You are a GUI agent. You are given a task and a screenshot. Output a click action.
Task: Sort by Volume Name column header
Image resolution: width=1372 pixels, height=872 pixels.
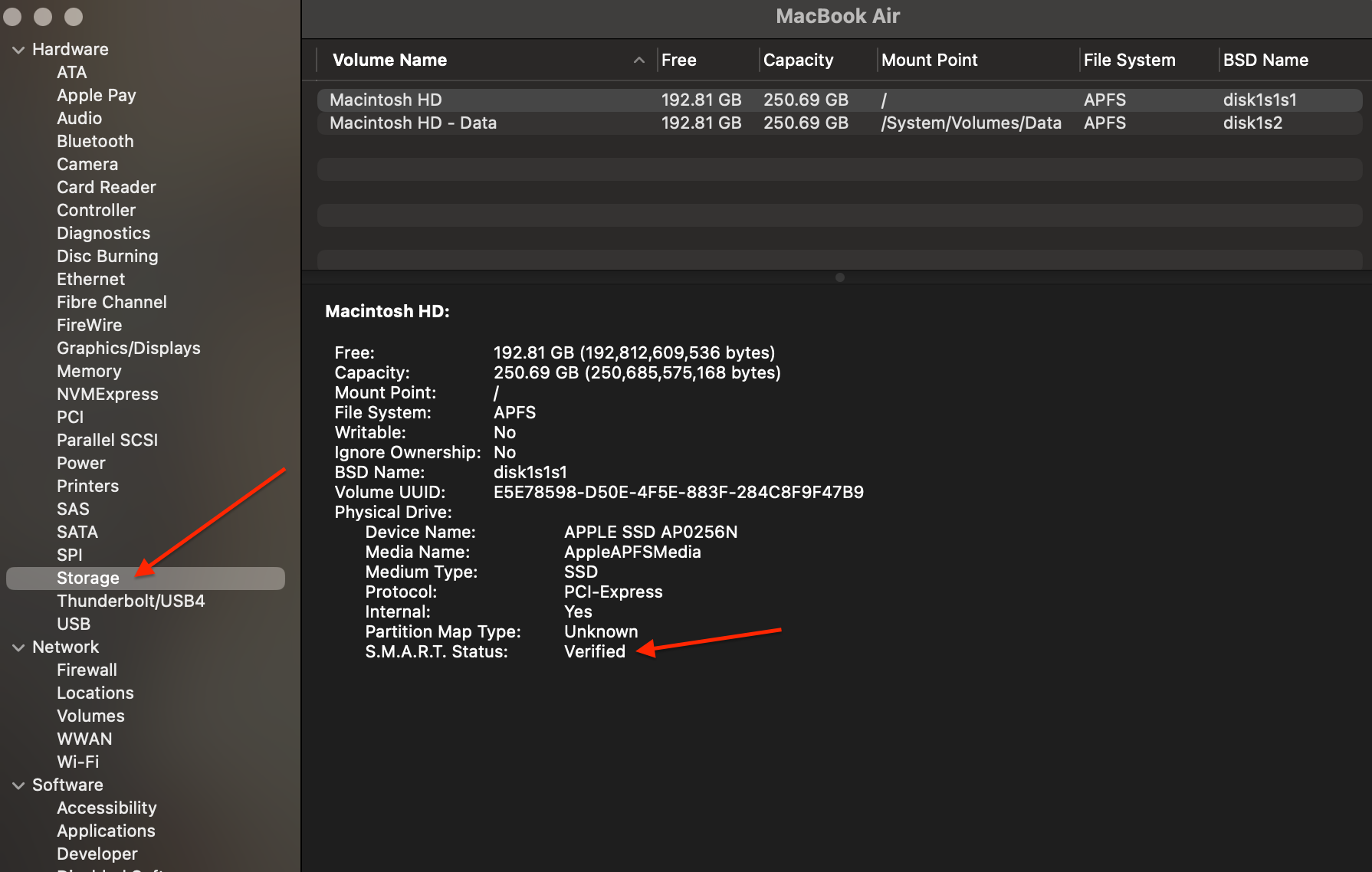pyautogui.click(x=389, y=60)
